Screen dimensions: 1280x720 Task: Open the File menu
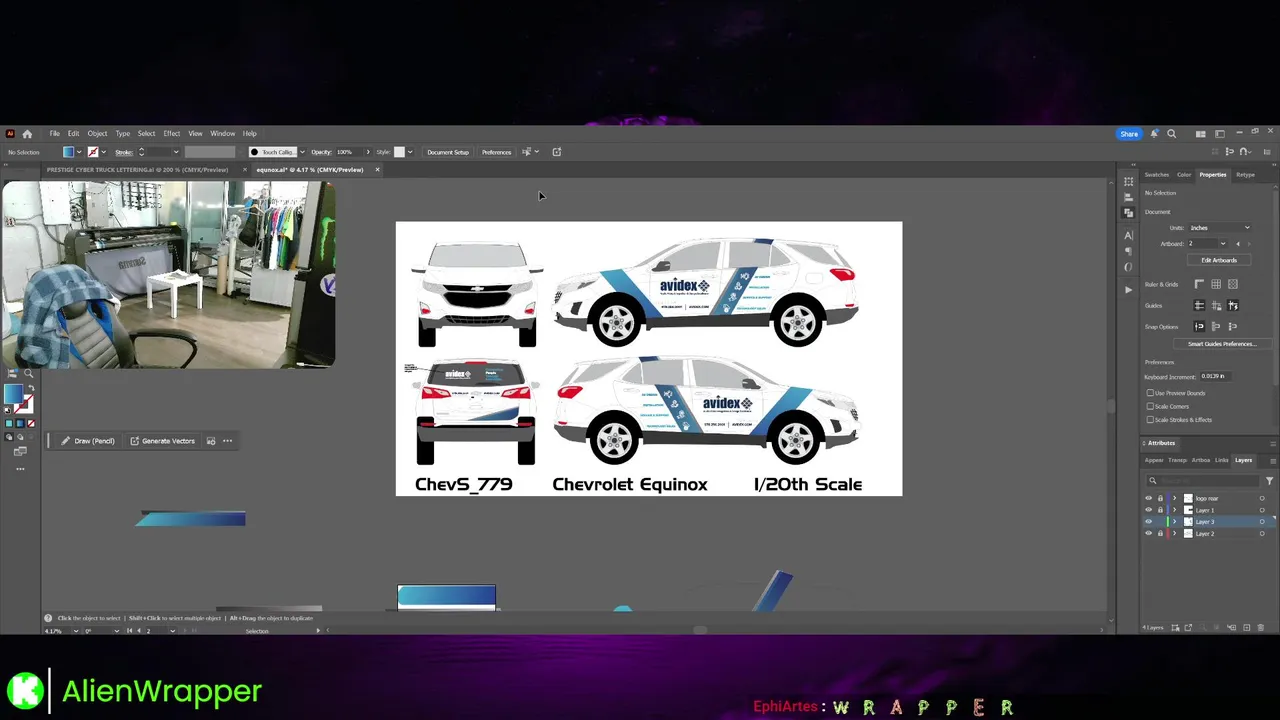coord(55,133)
